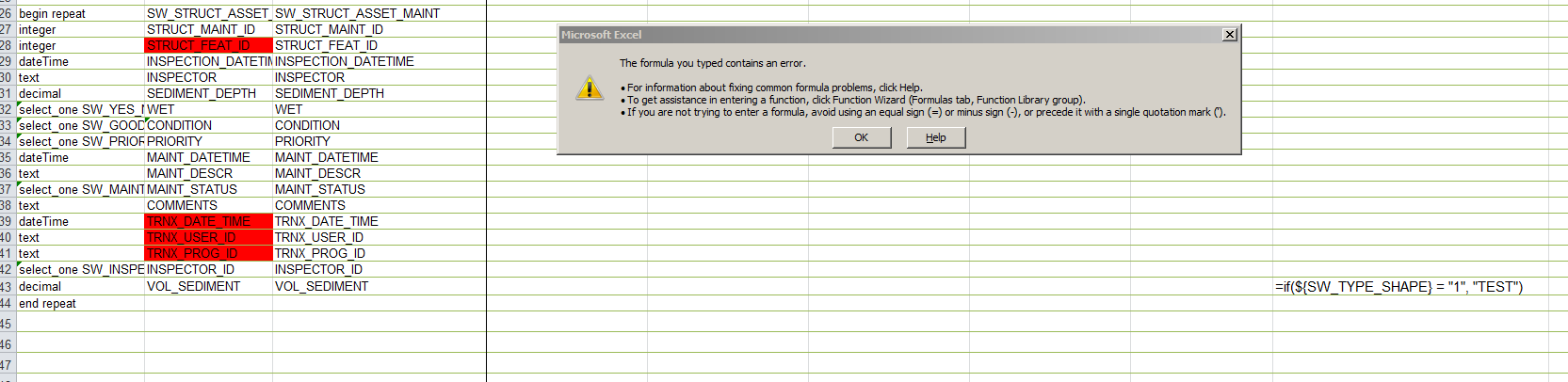Click the SW_STRUCT_ASSET_MAINT label cell
Viewport: 1568px width, 382px height.
(x=357, y=13)
